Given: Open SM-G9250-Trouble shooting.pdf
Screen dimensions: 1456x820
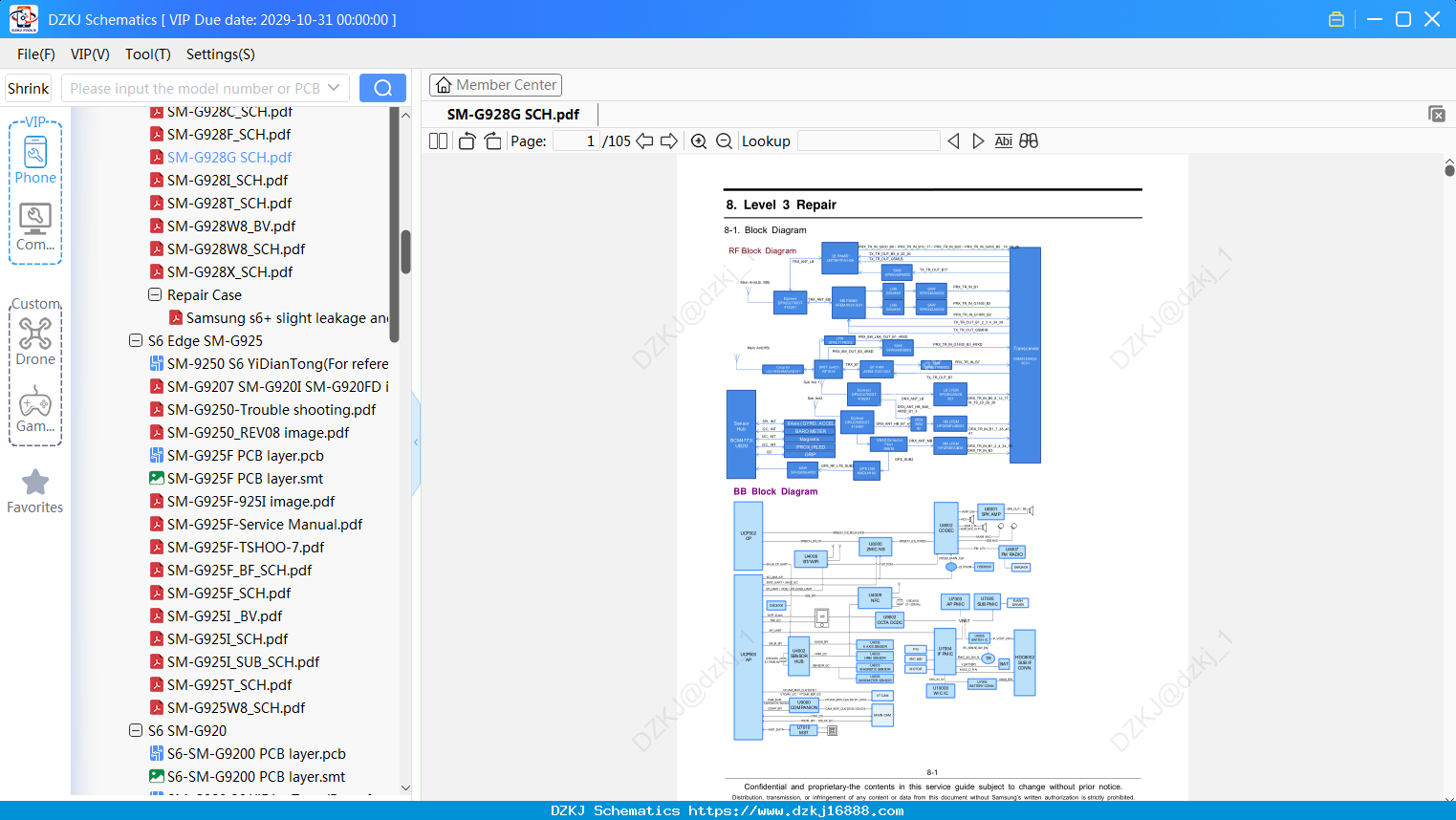Looking at the screenshot, I should click(x=272, y=410).
